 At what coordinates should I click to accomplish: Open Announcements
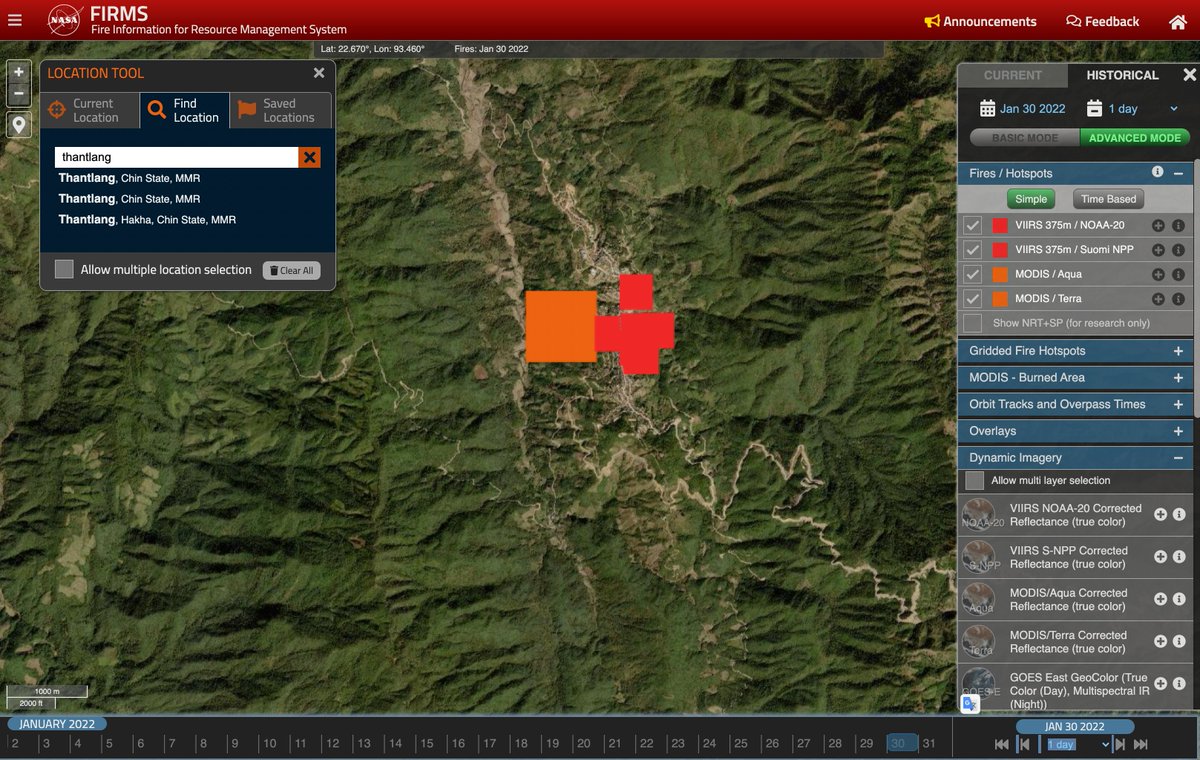980,21
